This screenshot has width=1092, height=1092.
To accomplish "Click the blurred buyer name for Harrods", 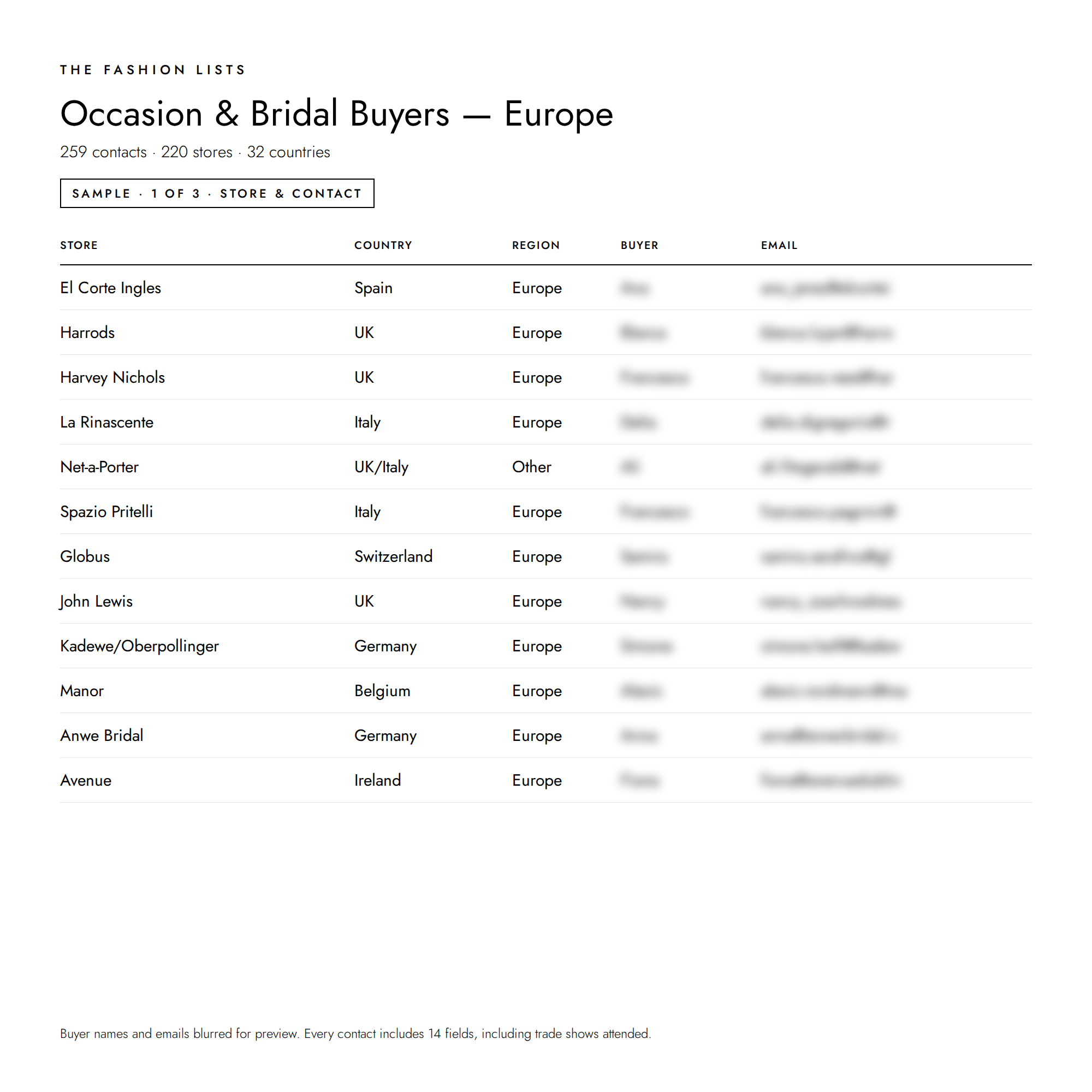I will (643, 333).
